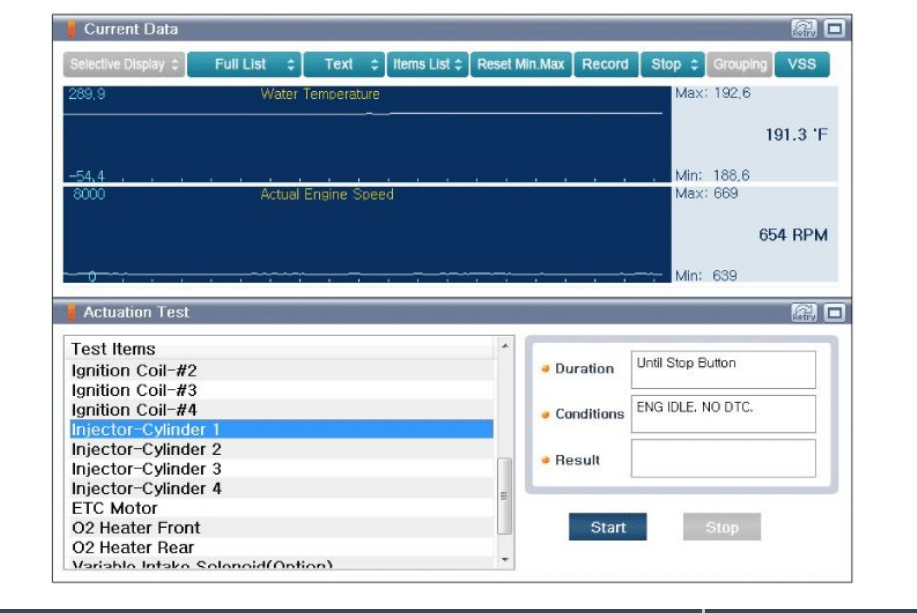Click the test items scrollbar thumb

coord(504,495)
